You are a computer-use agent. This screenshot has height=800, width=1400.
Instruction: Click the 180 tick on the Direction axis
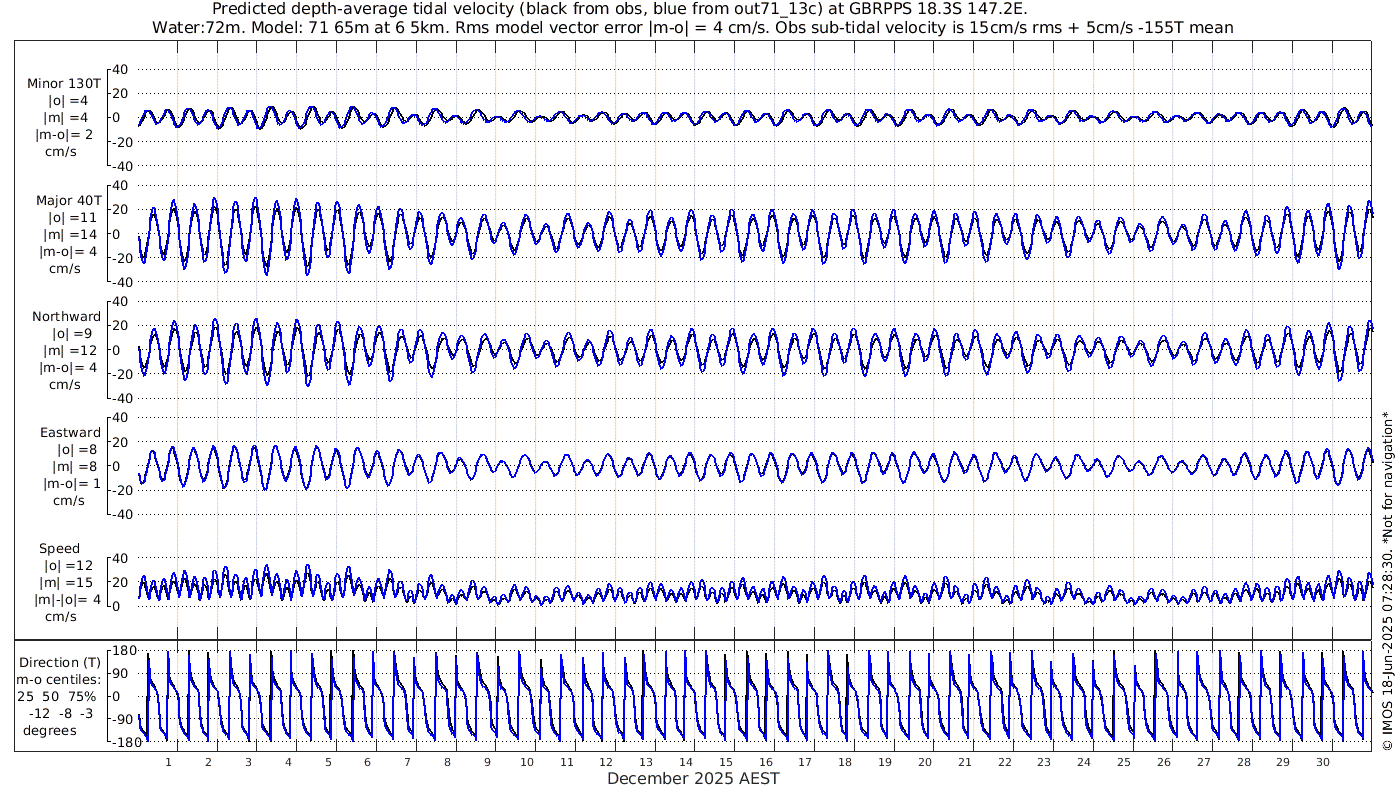point(123,651)
